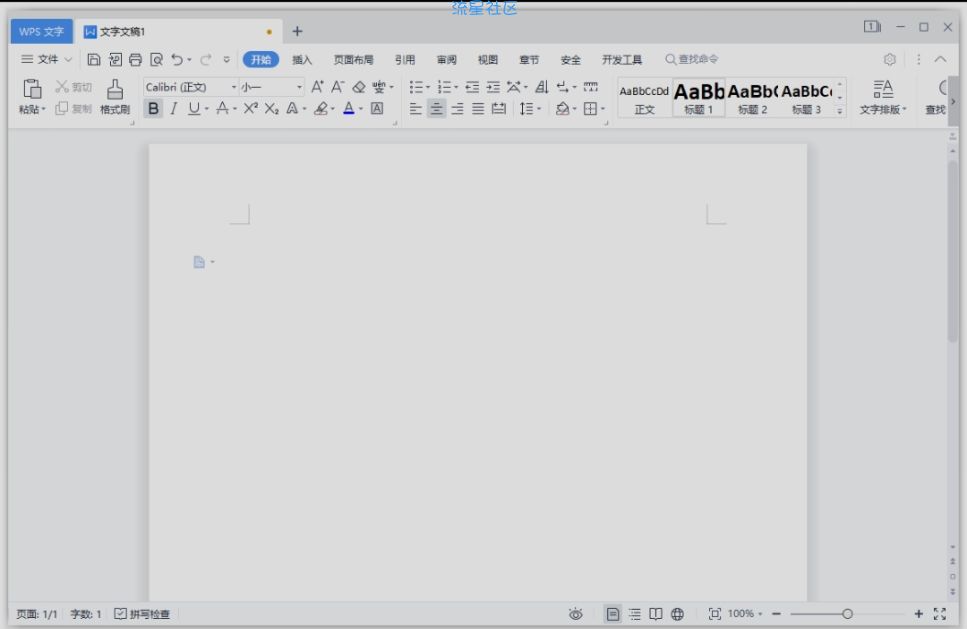Apply the 标题 2 style
967x629 pixels.
[x=752, y=97]
